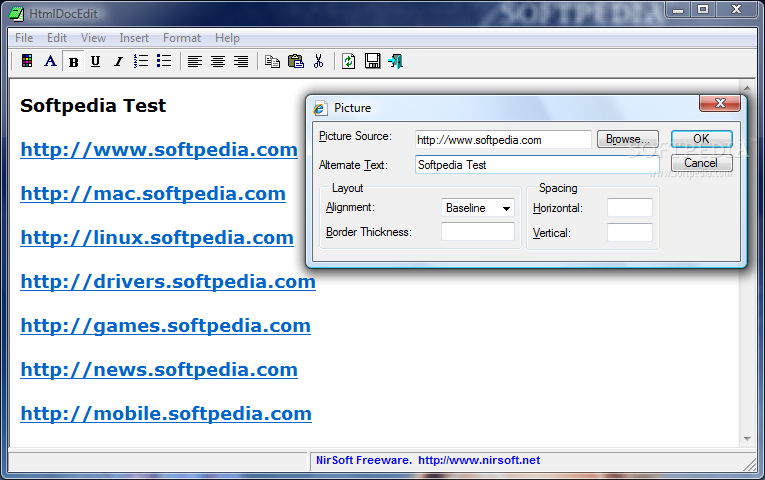Open the Format menu
The width and height of the screenshot is (765, 480).
[181, 38]
